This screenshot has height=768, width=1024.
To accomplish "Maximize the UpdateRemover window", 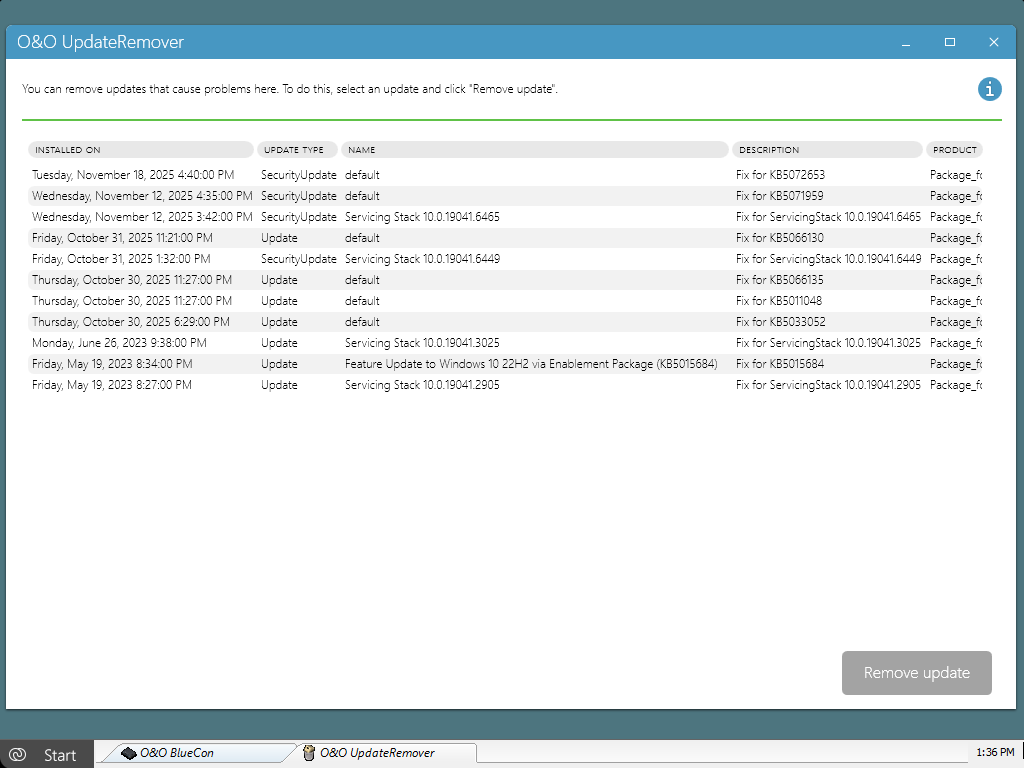I will [x=949, y=43].
